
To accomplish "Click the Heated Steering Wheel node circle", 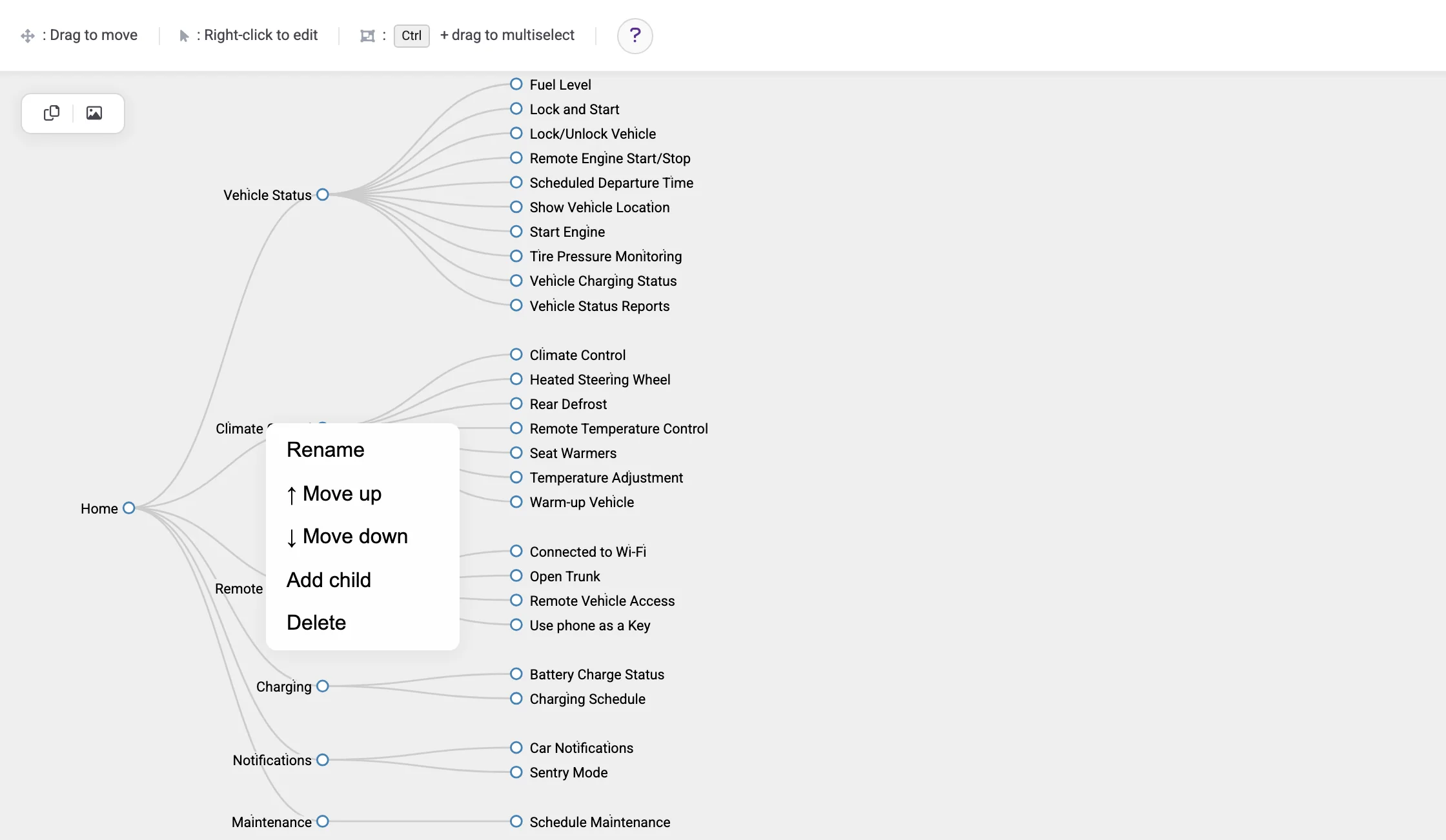I will (x=516, y=379).
